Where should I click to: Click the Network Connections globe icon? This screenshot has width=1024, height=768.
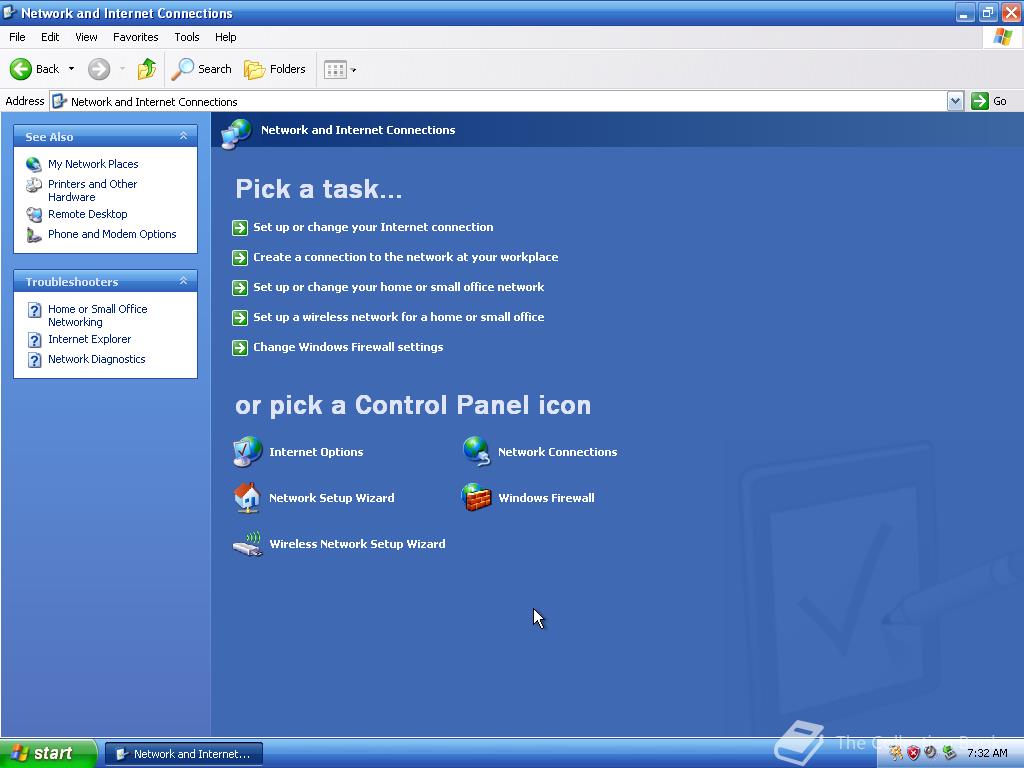(x=477, y=452)
